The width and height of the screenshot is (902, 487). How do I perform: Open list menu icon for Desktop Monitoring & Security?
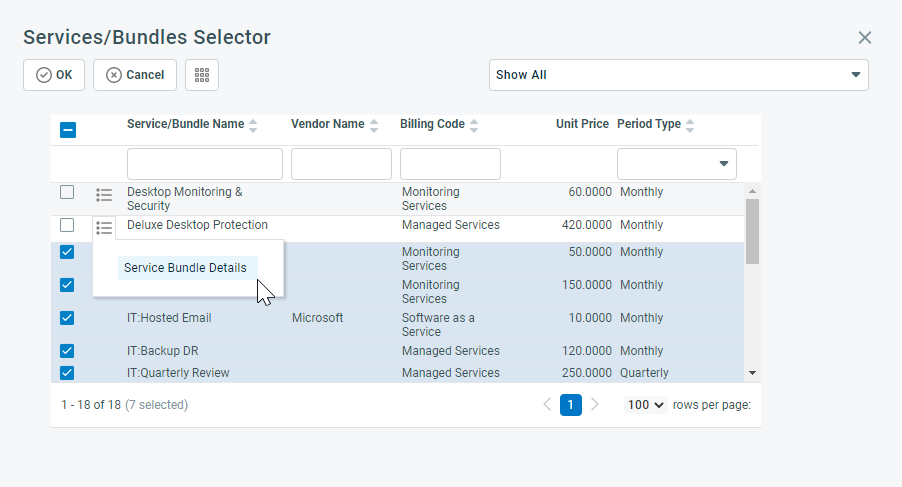[104, 195]
